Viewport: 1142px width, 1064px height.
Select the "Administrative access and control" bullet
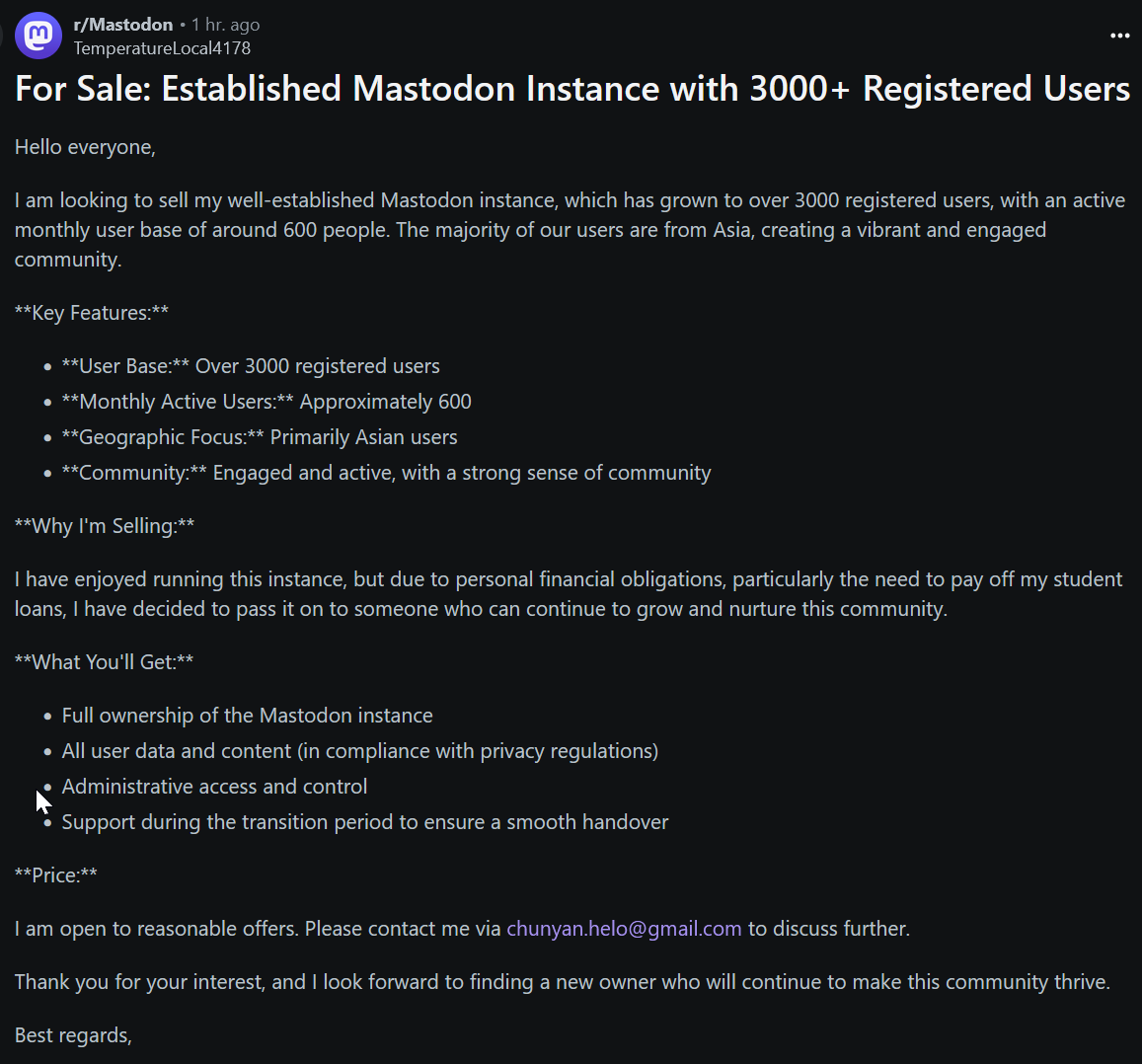coord(214,787)
